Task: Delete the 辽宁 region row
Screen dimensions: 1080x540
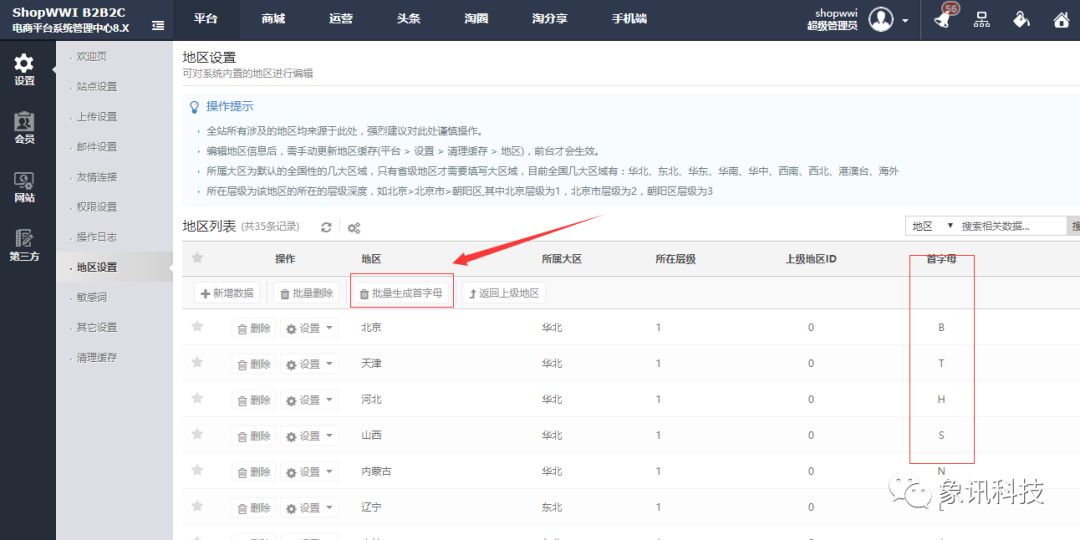Action: (x=253, y=508)
